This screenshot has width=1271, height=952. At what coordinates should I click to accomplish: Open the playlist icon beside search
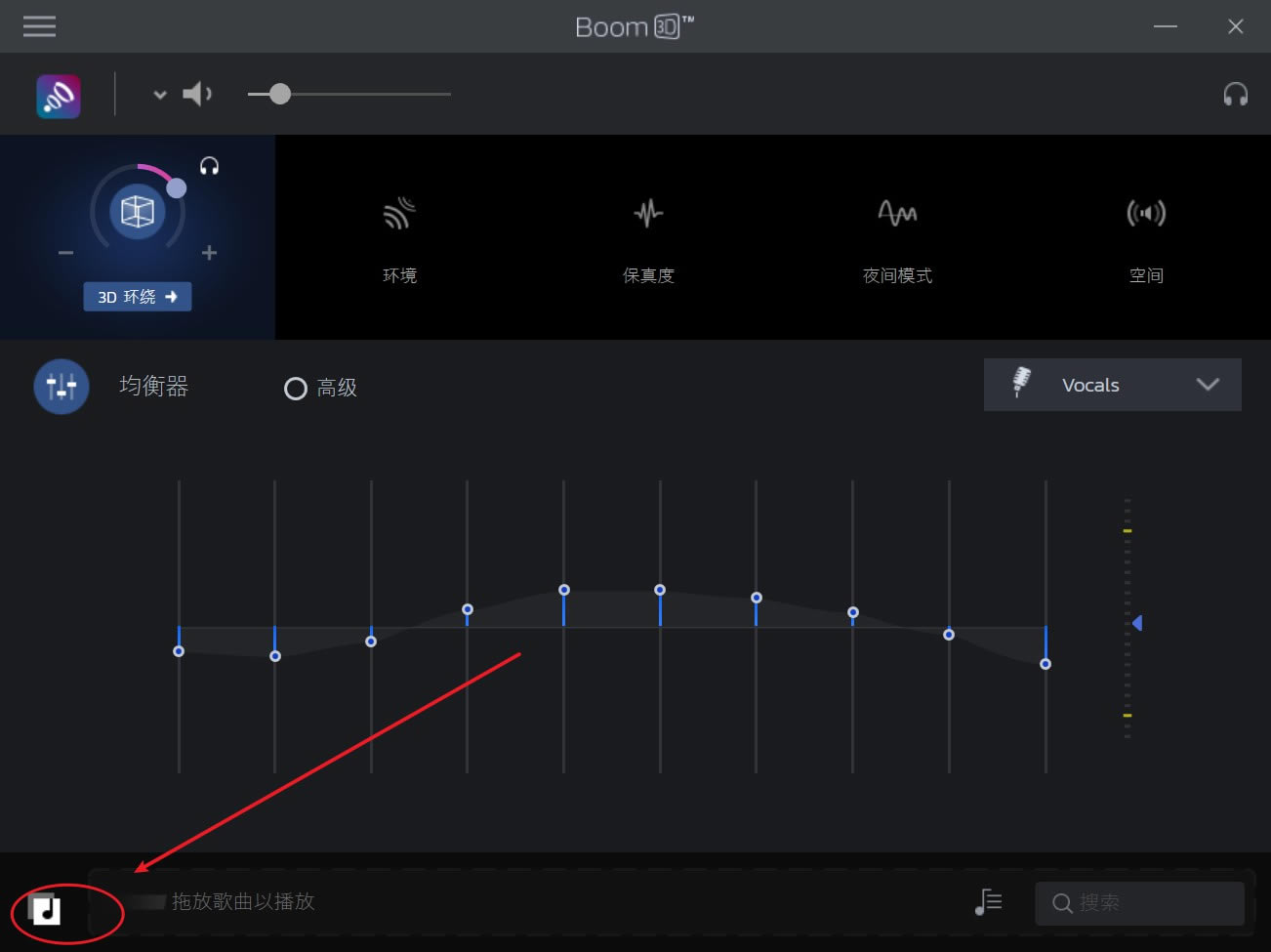[988, 902]
